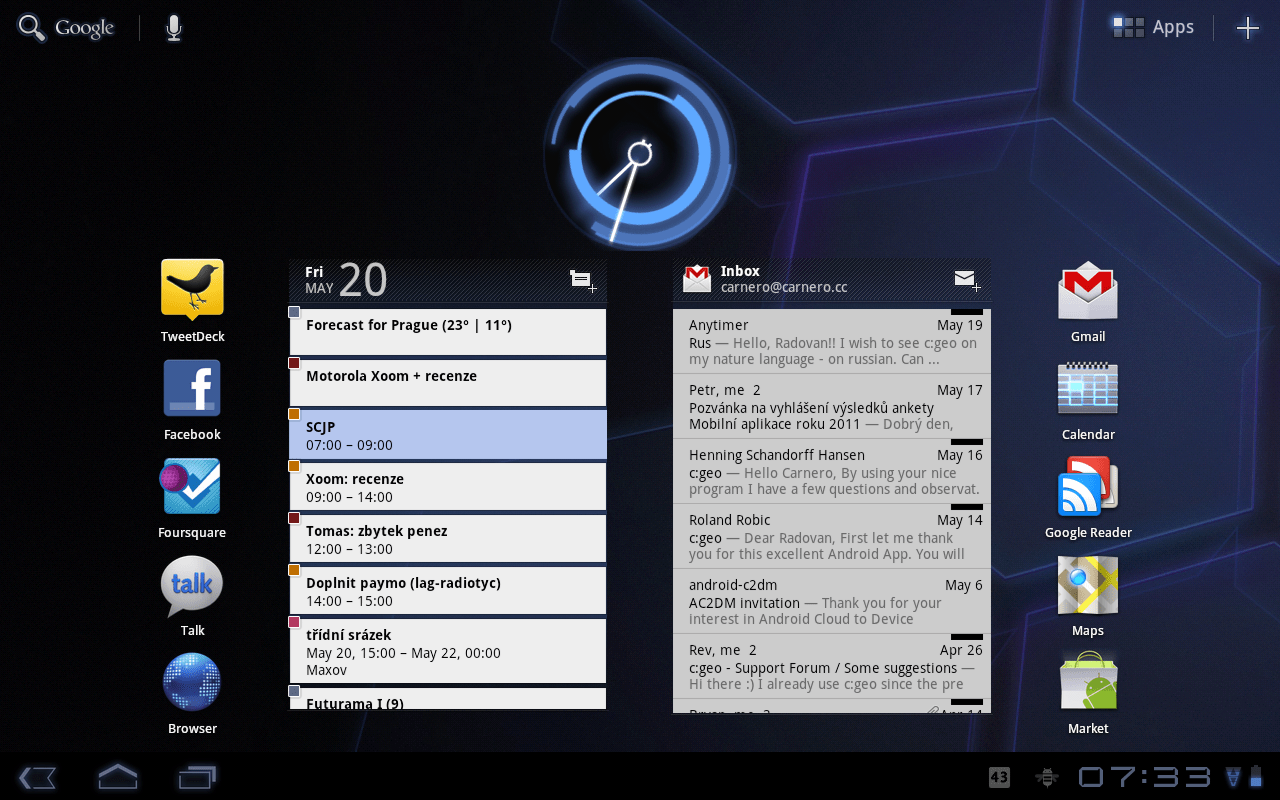Open the Rev, me Support Forum email
The image size is (1280, 800).
click(832, 666)
